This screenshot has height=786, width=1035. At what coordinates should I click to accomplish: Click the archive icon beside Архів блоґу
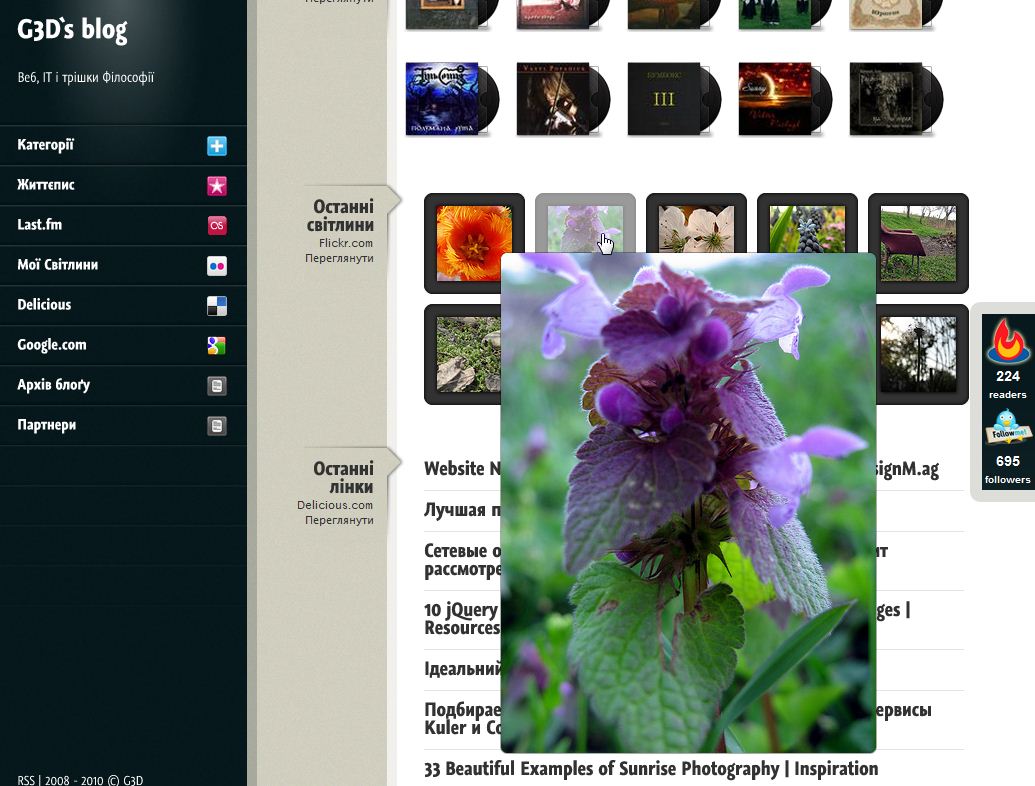217,385
